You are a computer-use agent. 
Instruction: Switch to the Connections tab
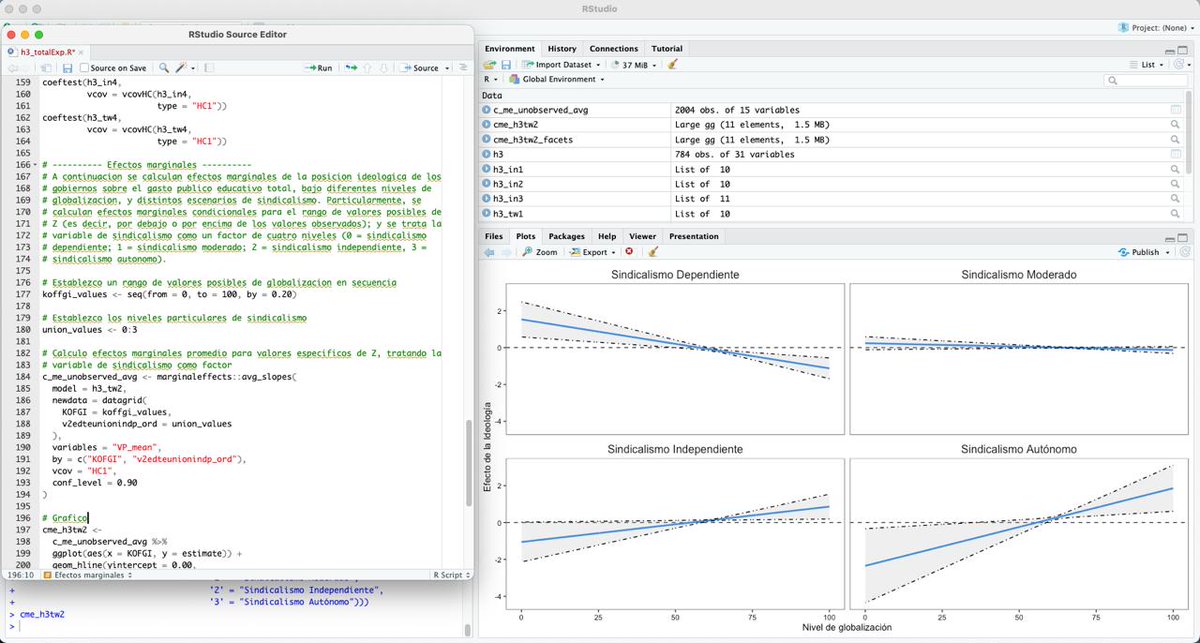pyautogui.click(x=614, y=48)
